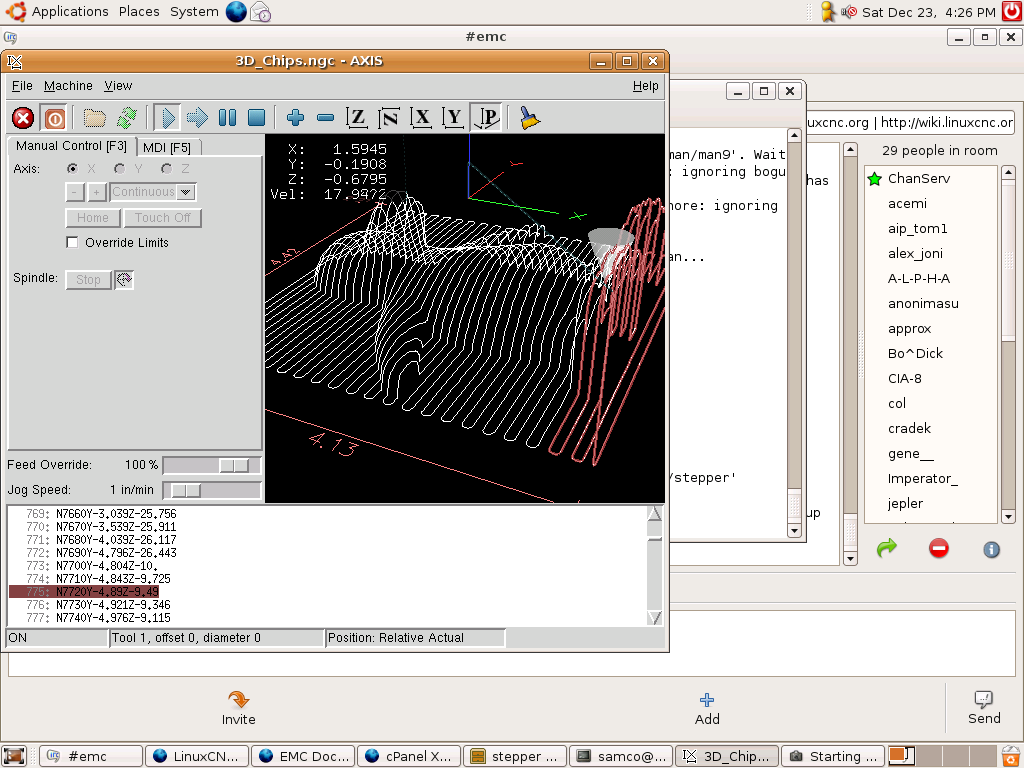Image resolution: width=1024 pixels, height=768 pixels.
Task: Click down arrow of user list scrollbar
Action: point(1008,517)
